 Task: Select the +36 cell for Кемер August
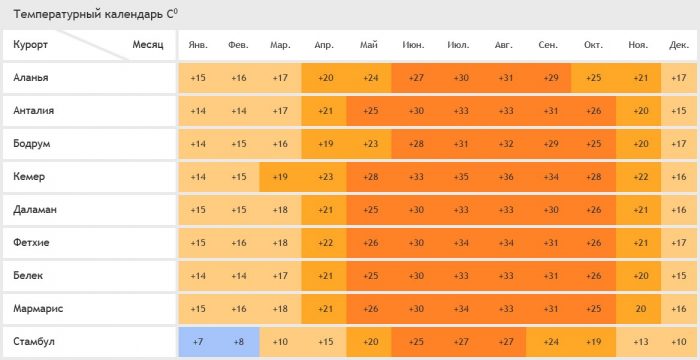504,177
